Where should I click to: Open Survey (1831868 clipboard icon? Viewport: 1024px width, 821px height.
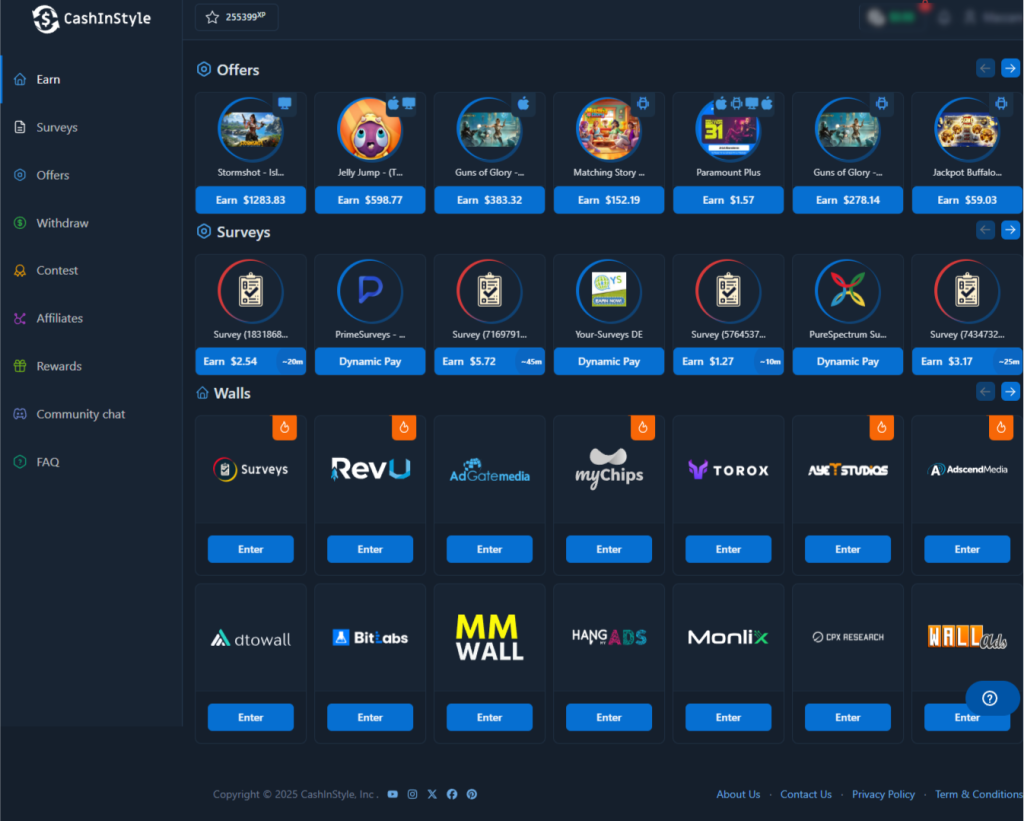point(251,291)
